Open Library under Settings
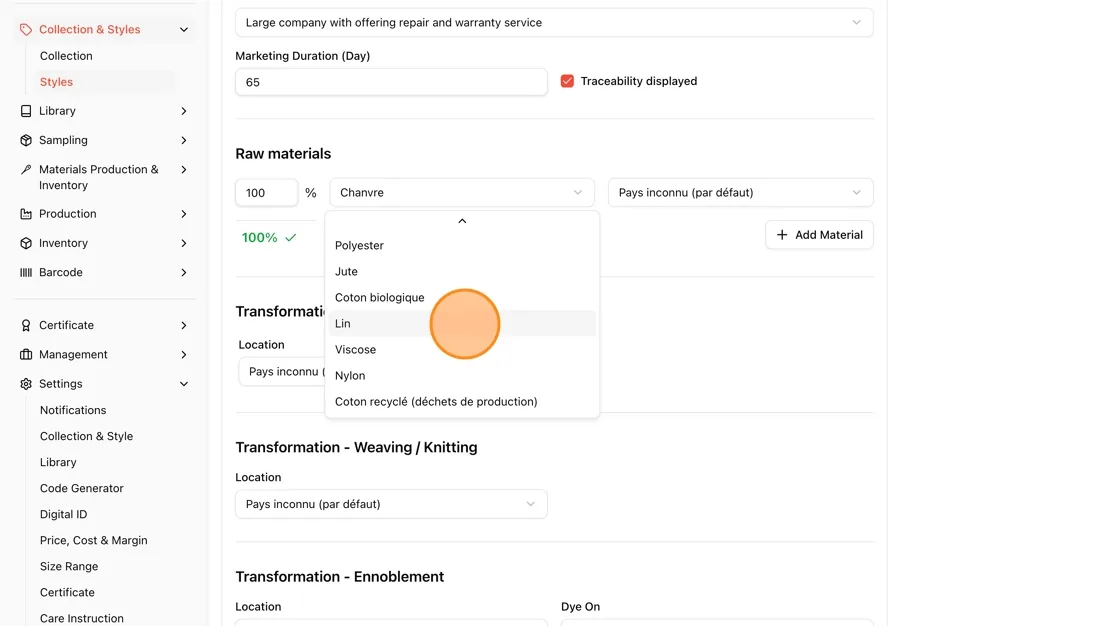Image resolution: width=1120 pixels, height=626 pixels. [x=58, y=462]
